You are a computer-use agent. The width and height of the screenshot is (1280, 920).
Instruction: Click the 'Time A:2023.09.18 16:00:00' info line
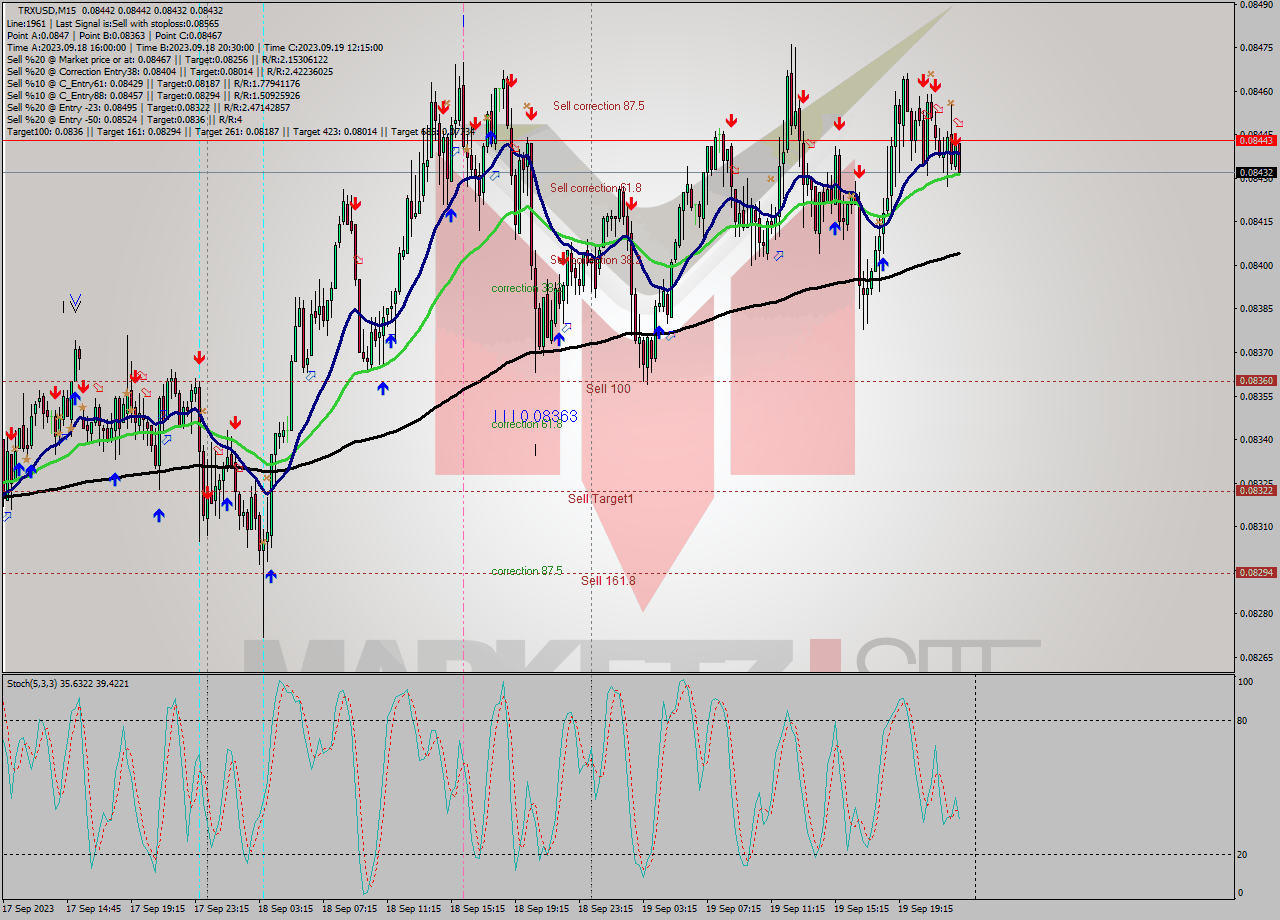(x=194, y=47)
